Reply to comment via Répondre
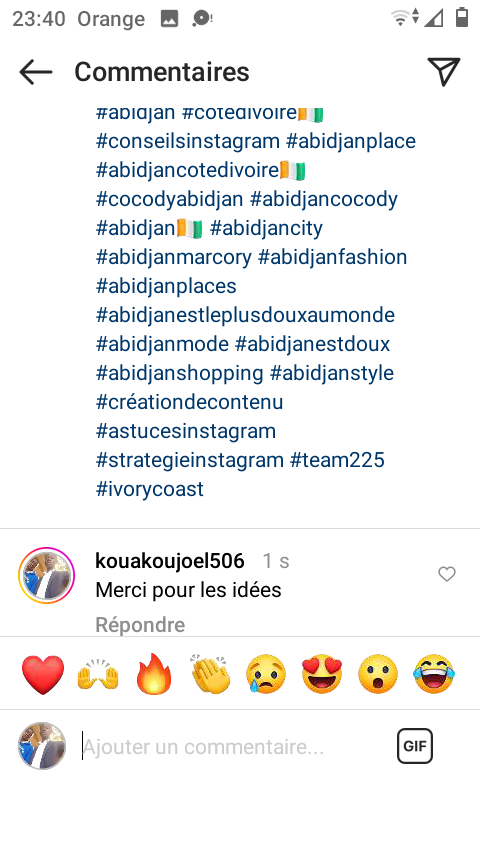The height and width of the screenshot is (854, 480). [140, 625]
